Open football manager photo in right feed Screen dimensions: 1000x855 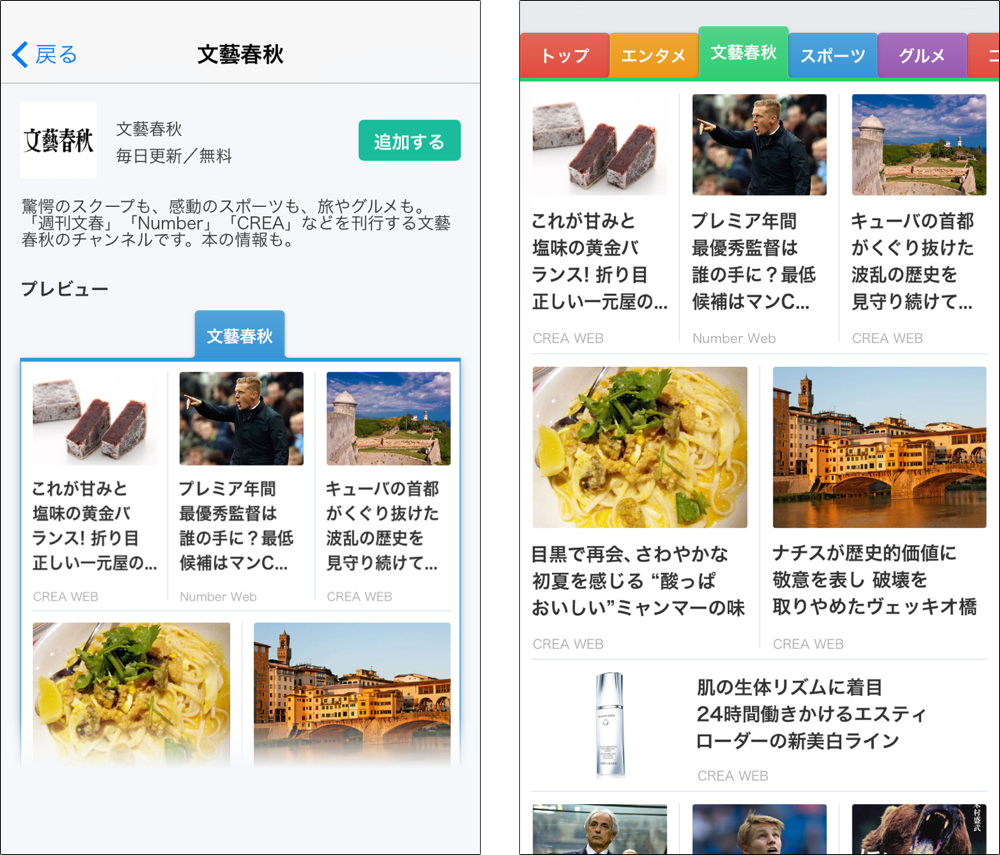760,145
